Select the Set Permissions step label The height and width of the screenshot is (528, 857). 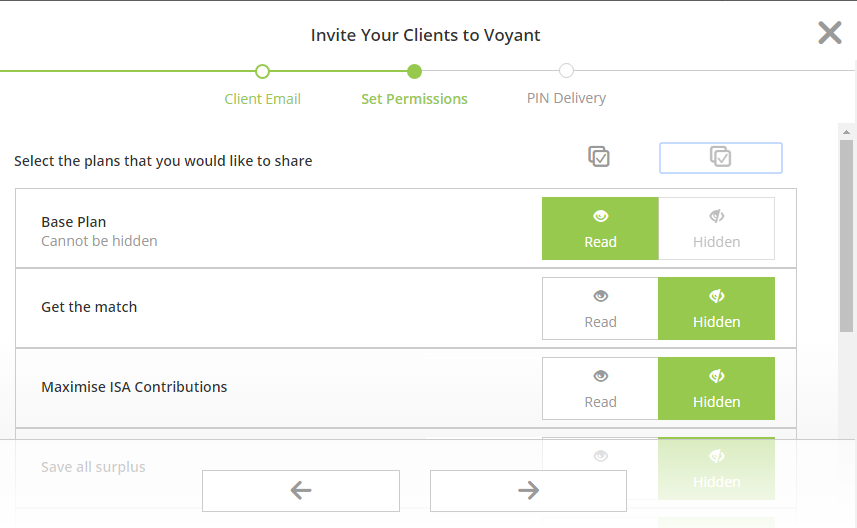[x=414, y=99]
